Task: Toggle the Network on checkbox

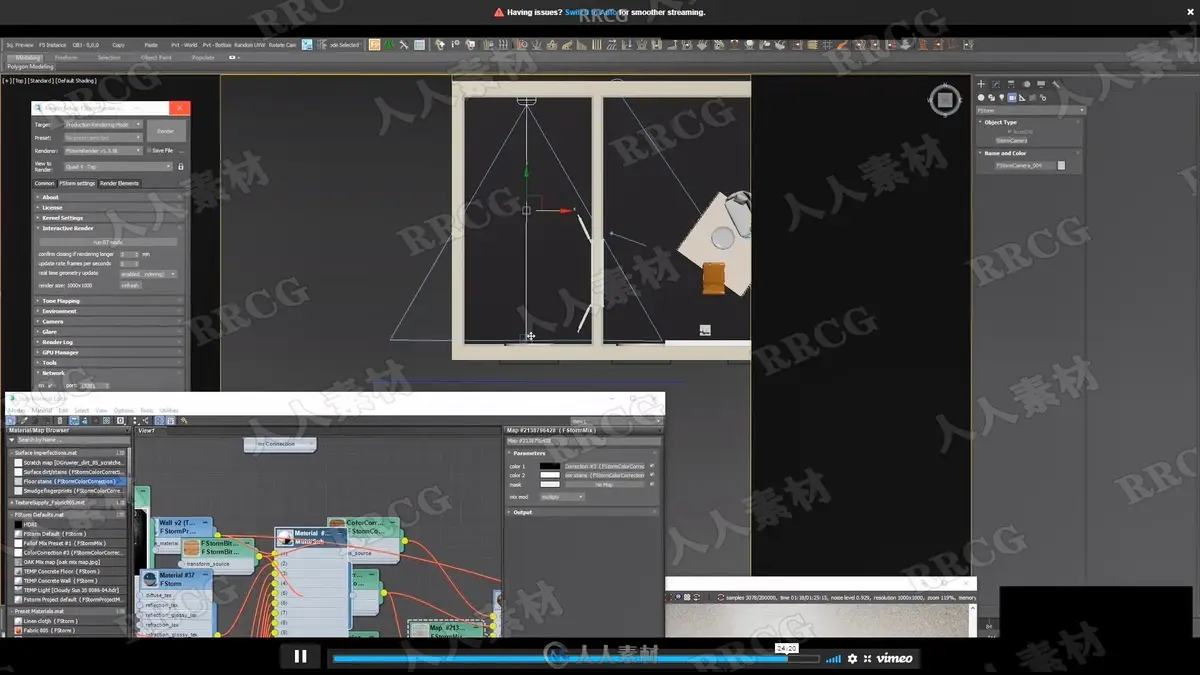Action: click(51, 385)
